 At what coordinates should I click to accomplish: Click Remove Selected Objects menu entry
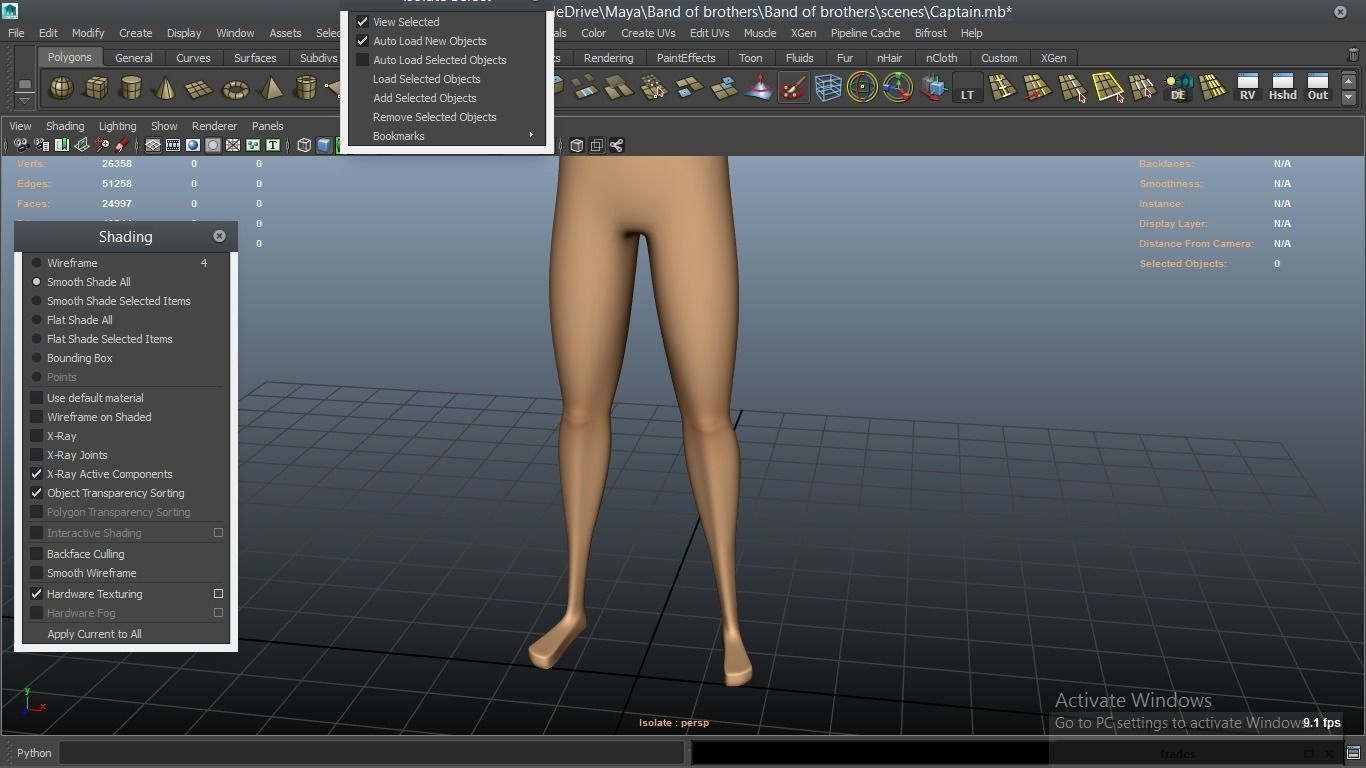point(434,117)
